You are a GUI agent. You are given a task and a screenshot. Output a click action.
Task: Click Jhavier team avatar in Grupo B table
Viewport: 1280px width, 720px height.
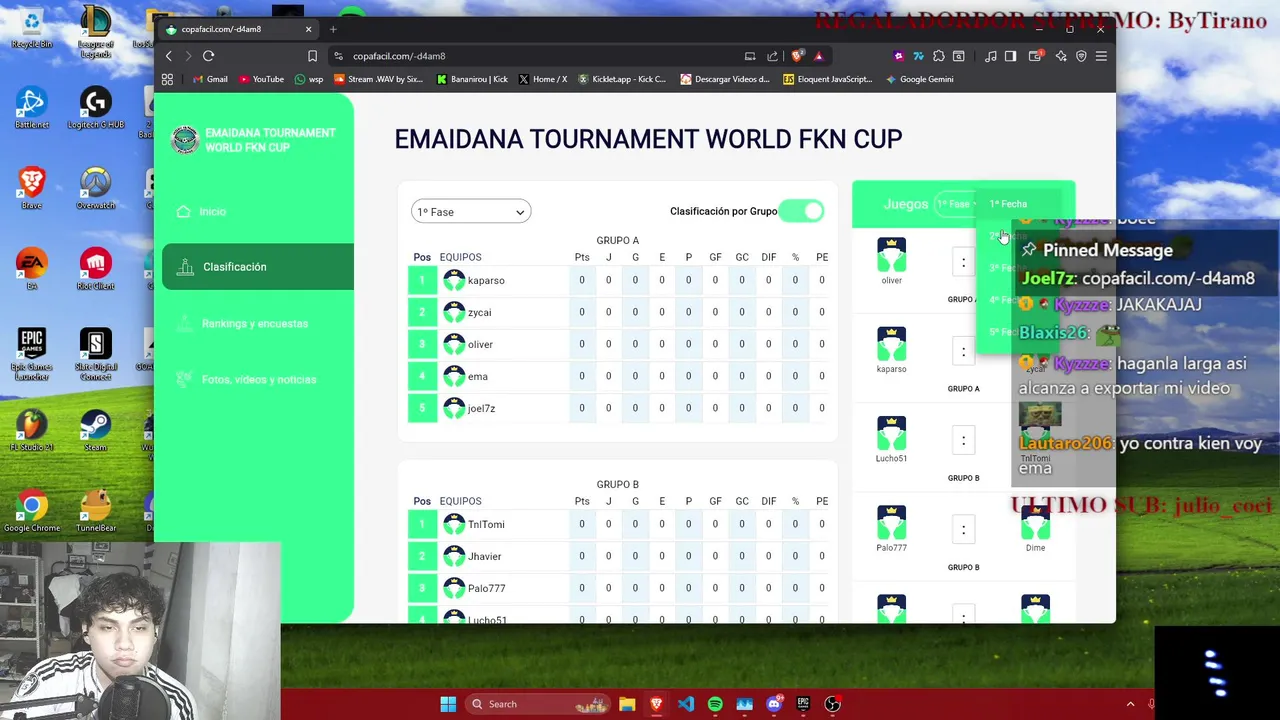(x=454, y=556)
